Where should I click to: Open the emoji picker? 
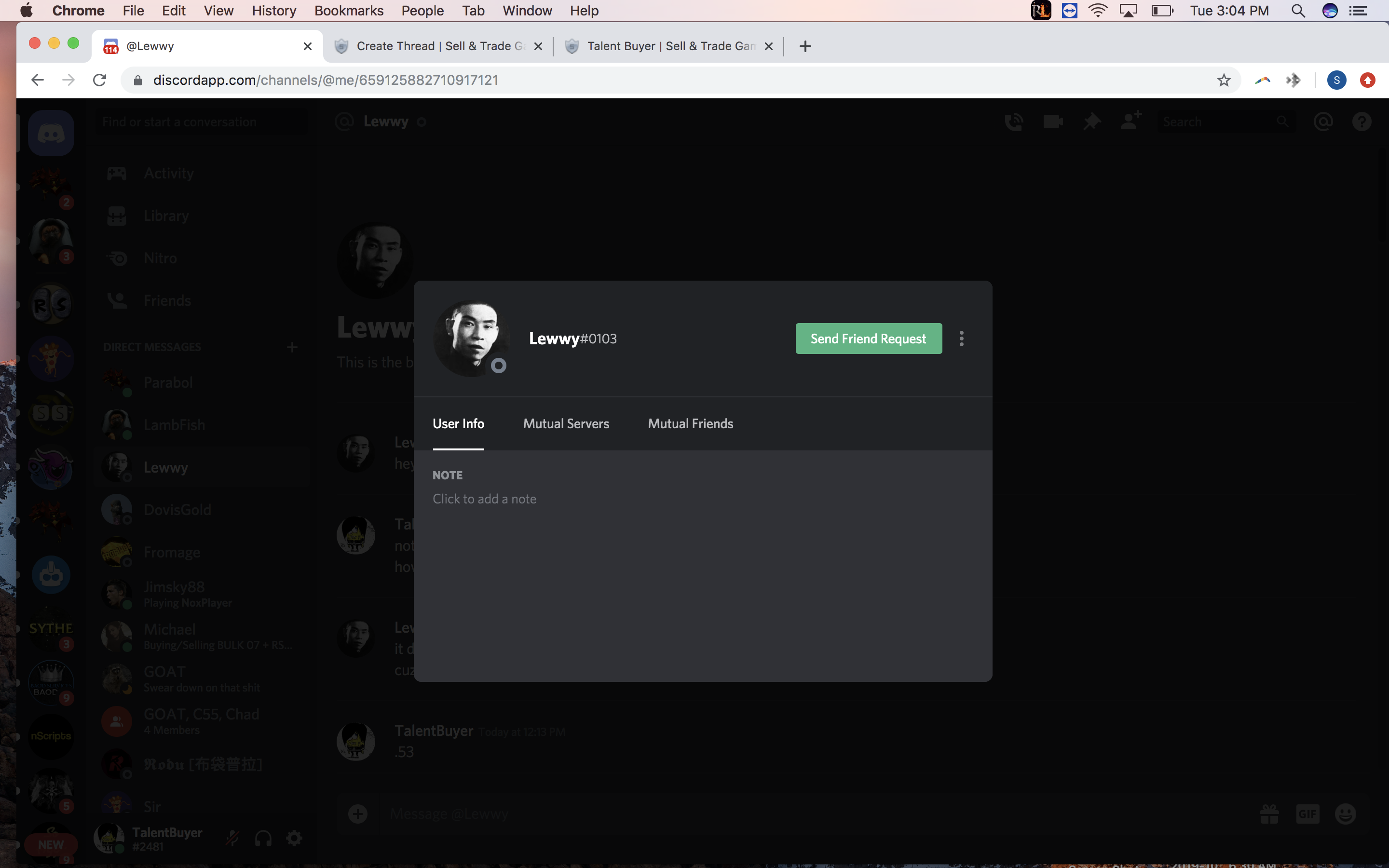1346,814
